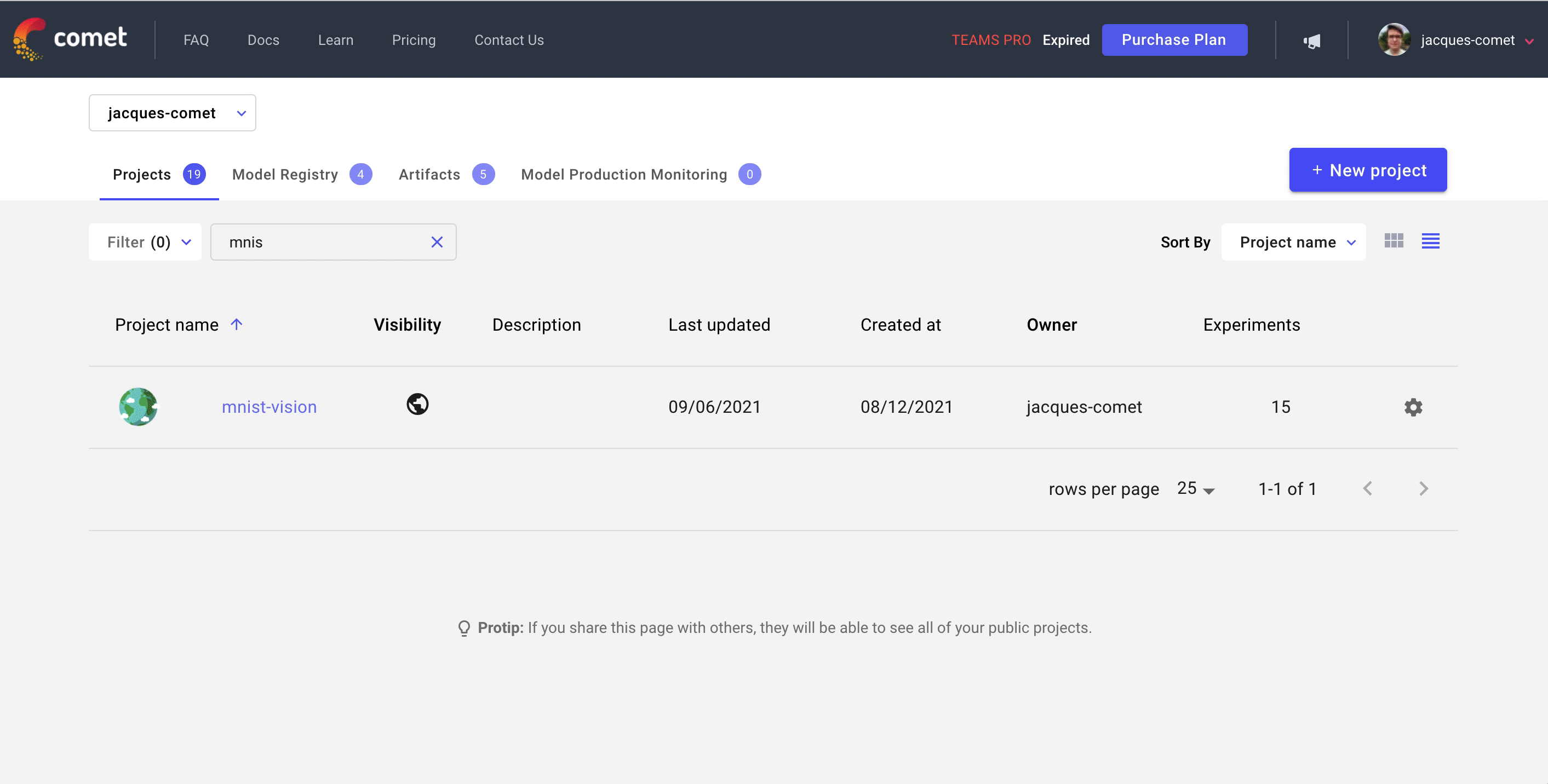Open the Sort By project name dropdown
1548x784 pixels.
pos(1294,241)
